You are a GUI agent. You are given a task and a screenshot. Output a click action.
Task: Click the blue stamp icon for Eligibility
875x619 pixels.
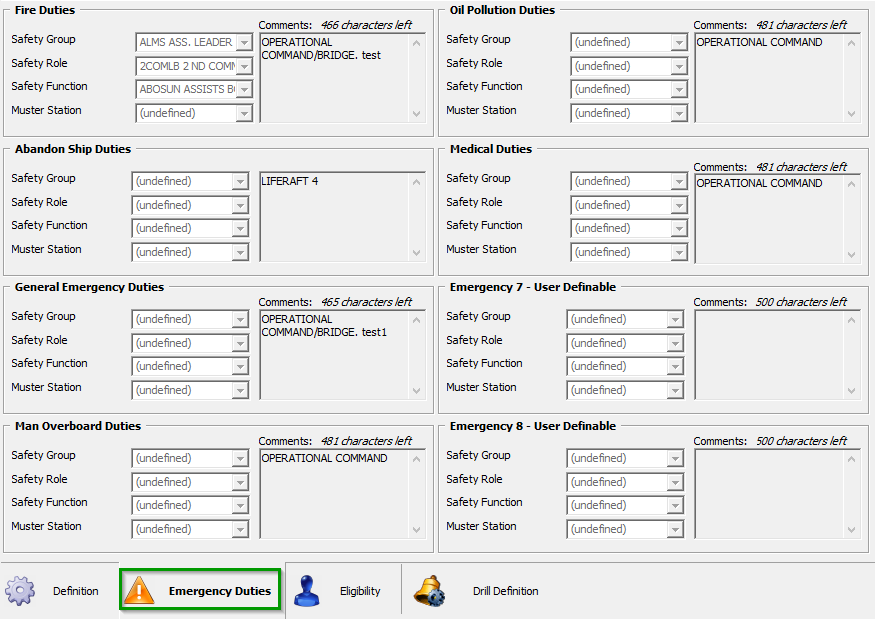(x=308, y=590)
